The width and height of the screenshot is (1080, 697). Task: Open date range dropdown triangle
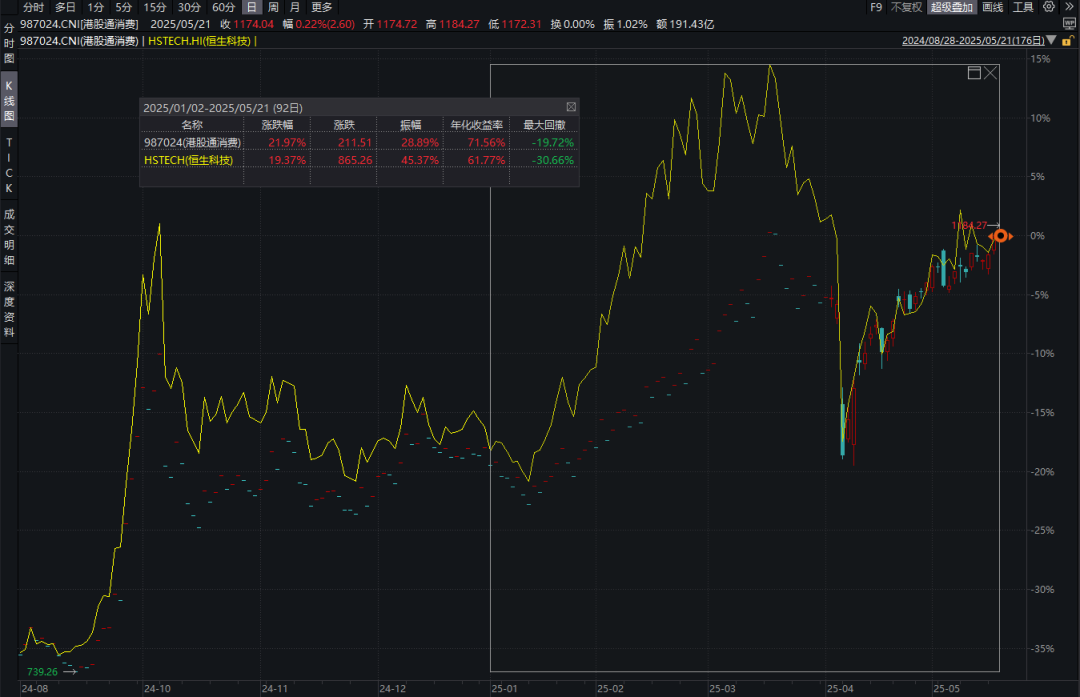point(1051,40)
